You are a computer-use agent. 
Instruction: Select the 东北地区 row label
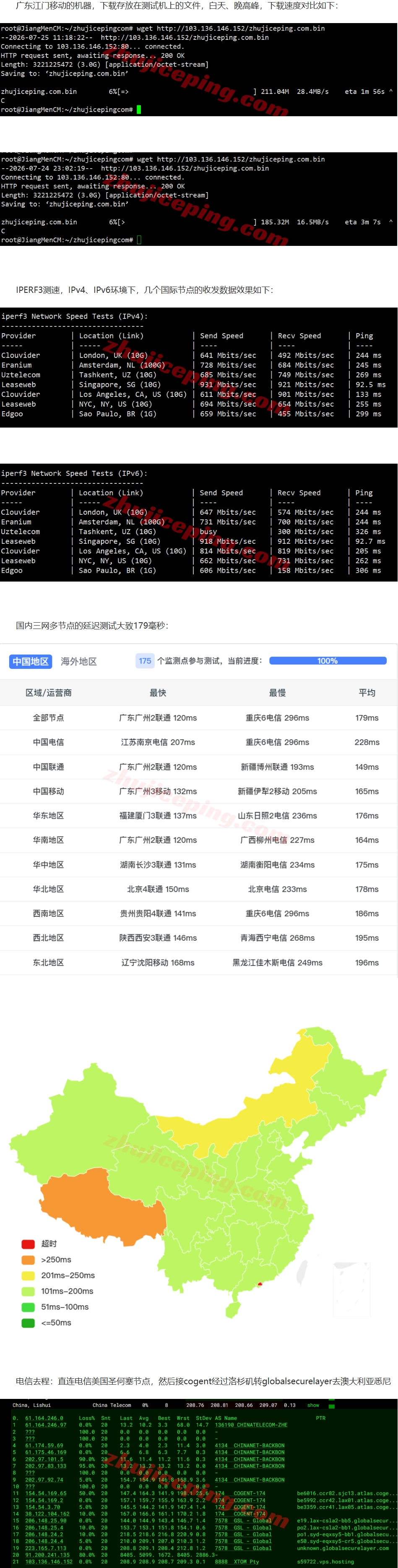click(x=49, y=963)
